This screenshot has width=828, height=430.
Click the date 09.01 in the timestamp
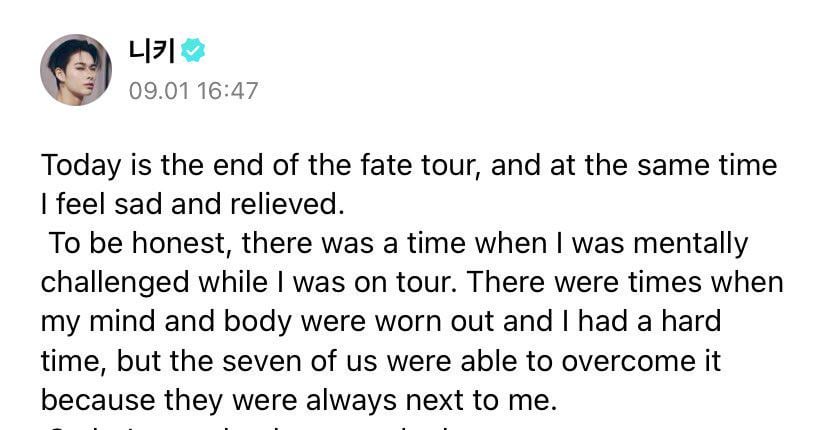[158, 91]
